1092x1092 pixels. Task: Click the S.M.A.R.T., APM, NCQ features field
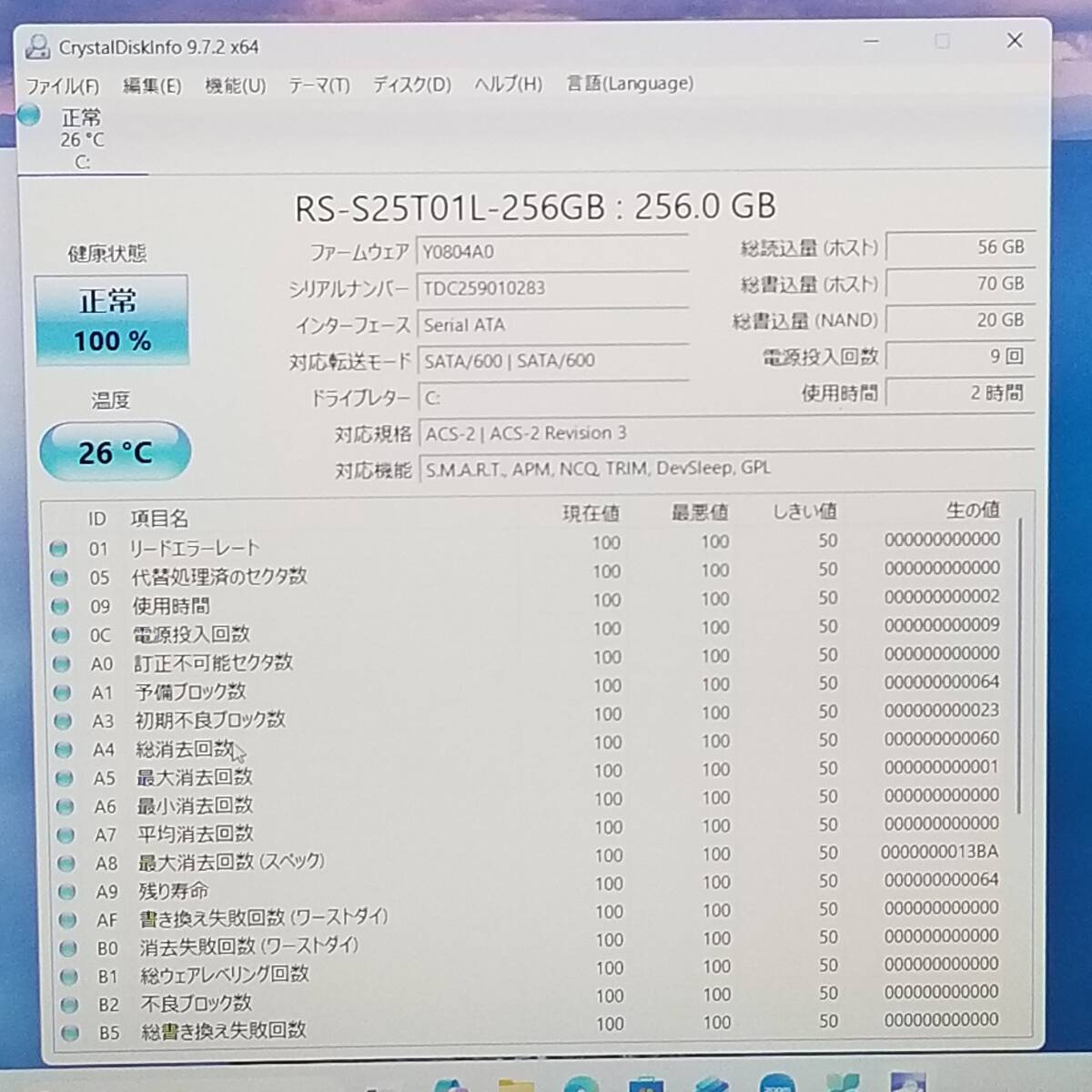click(726, 469)
